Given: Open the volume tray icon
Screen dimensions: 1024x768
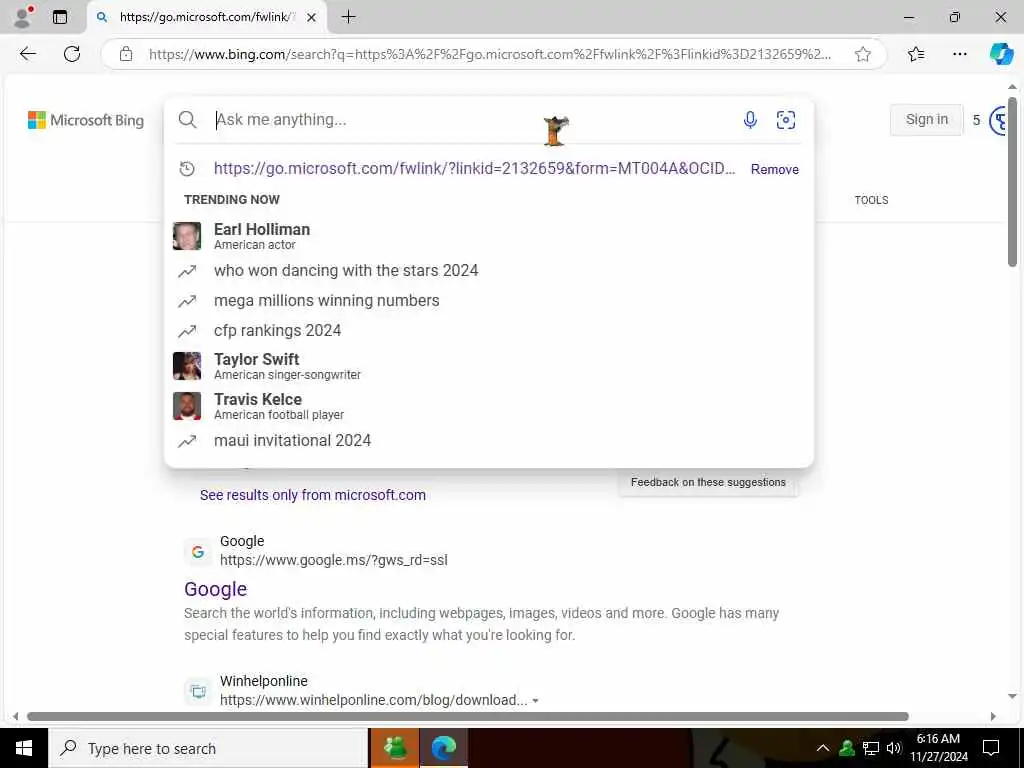Looking at the screenshot, I should point(894,748).
